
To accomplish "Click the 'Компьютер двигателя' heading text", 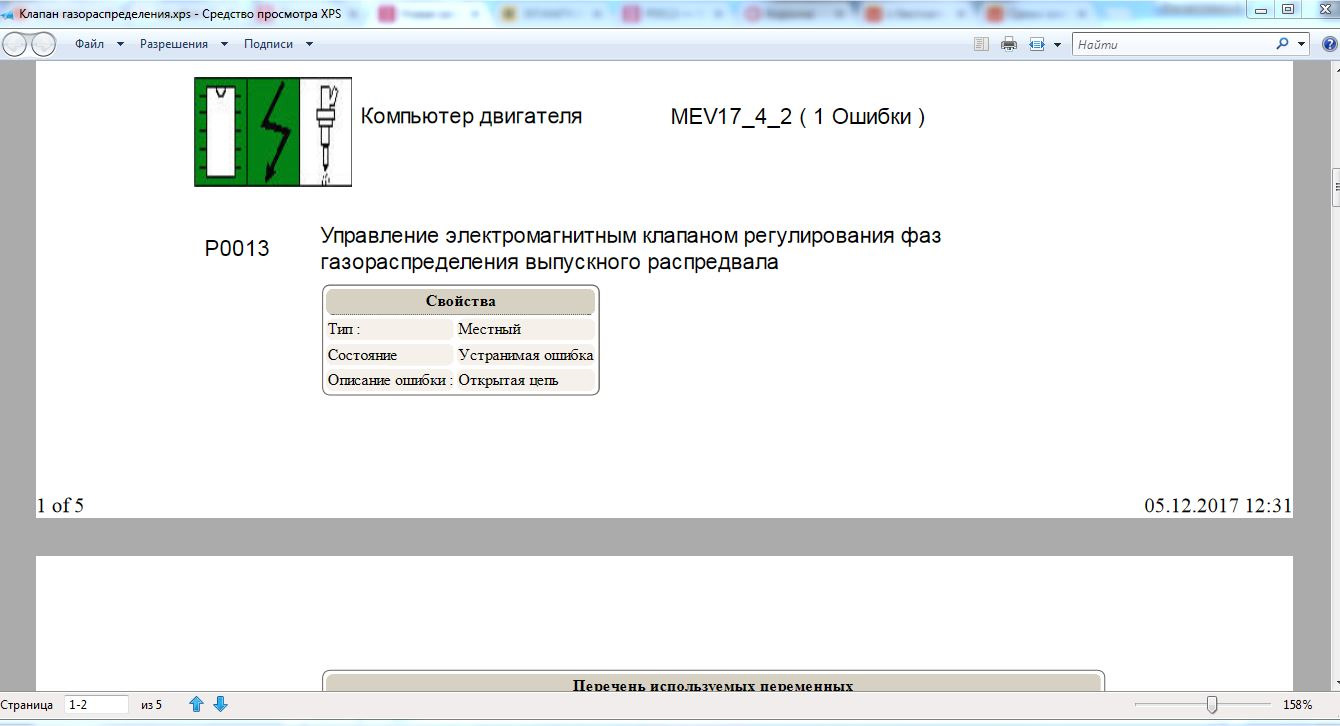I will coord(471,116).
